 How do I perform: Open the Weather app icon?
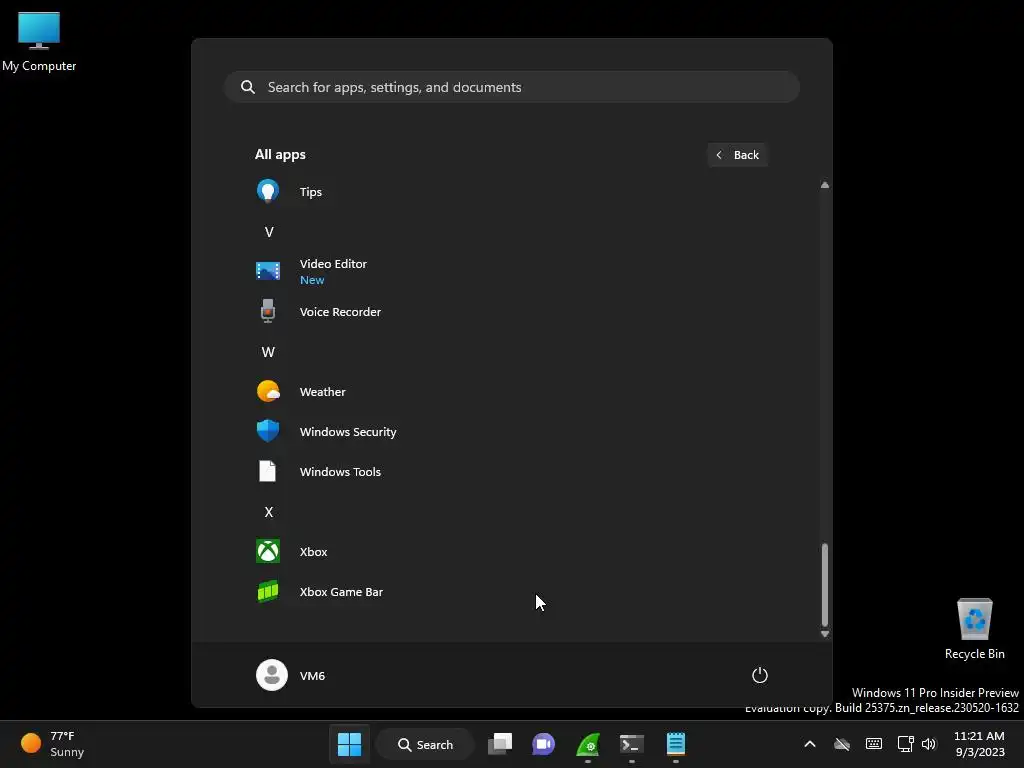[x=268, y=391]
